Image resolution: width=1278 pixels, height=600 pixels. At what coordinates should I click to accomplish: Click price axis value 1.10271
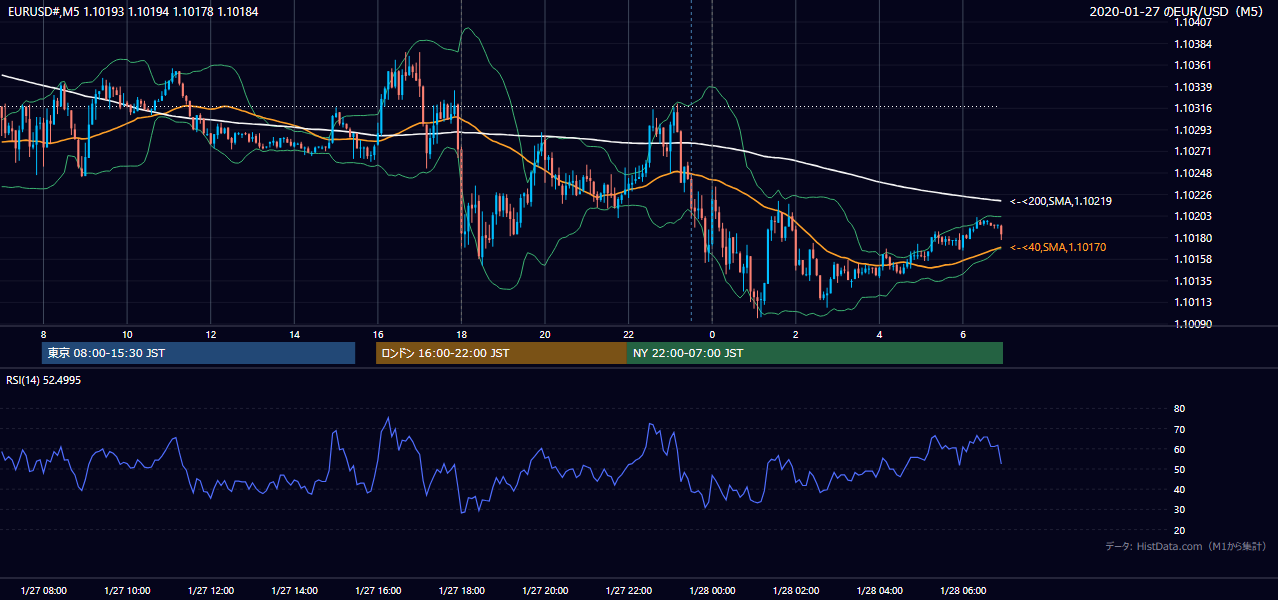[1193, 151]
